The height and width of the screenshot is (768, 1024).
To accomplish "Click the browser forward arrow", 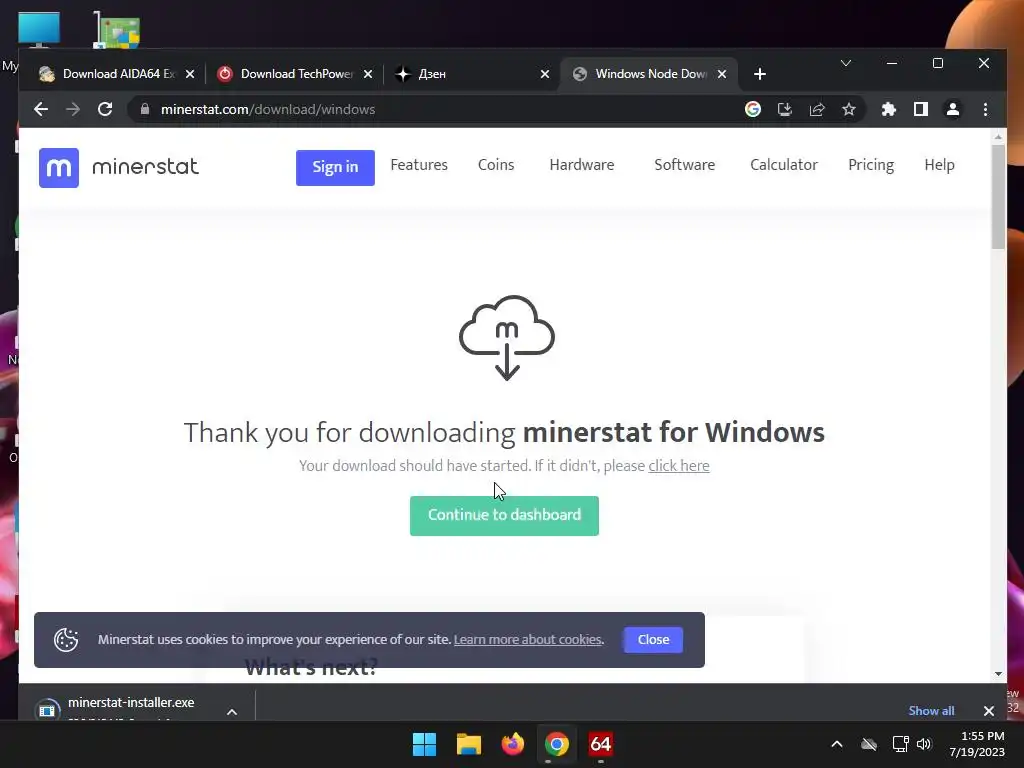I will tap(73, 109).
